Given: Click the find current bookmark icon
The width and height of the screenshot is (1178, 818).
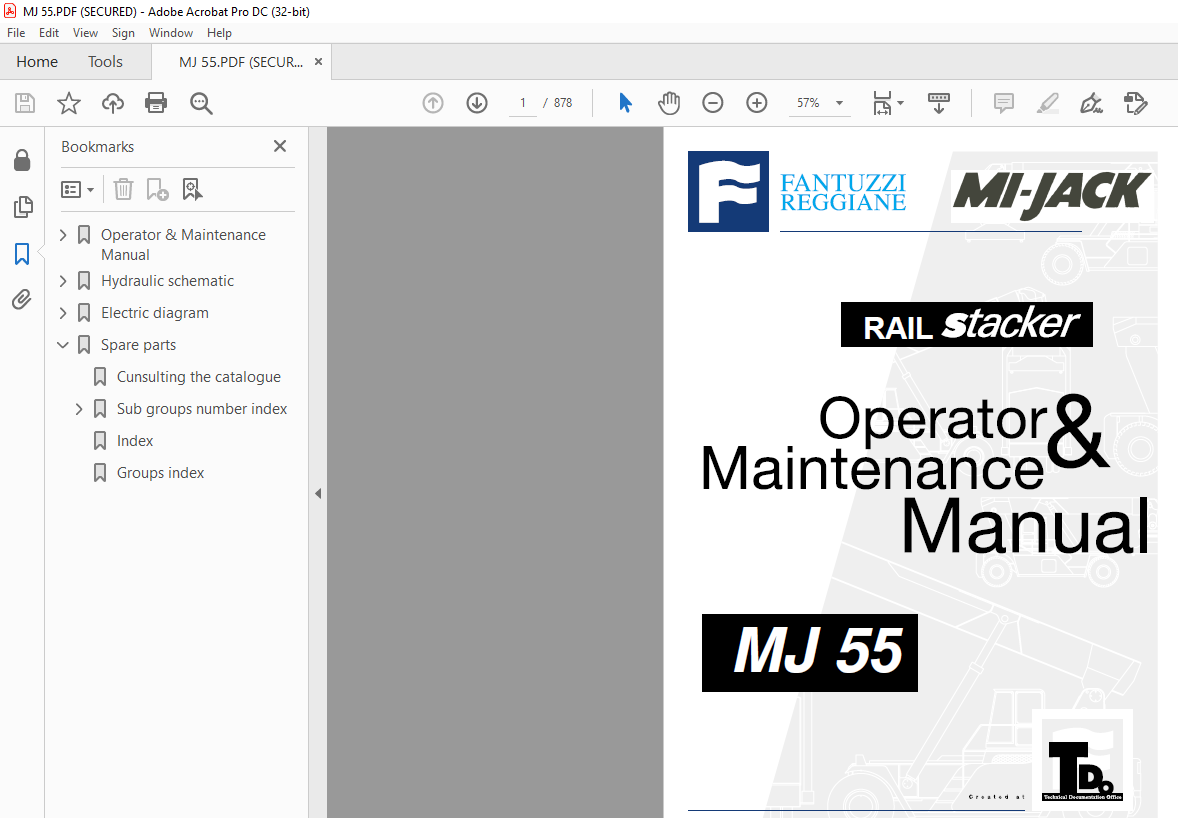Looking at the screenshot, I should [192, 189].
